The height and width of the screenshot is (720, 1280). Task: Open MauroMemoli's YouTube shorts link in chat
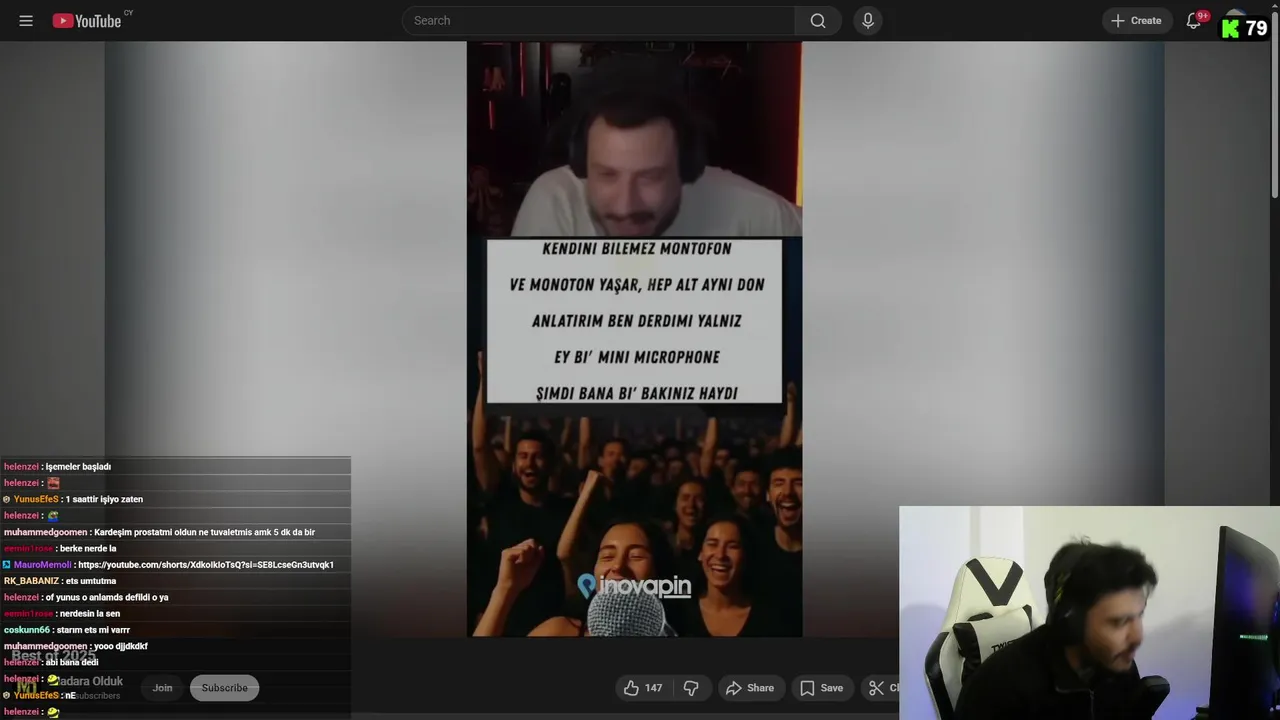[206, 565]
